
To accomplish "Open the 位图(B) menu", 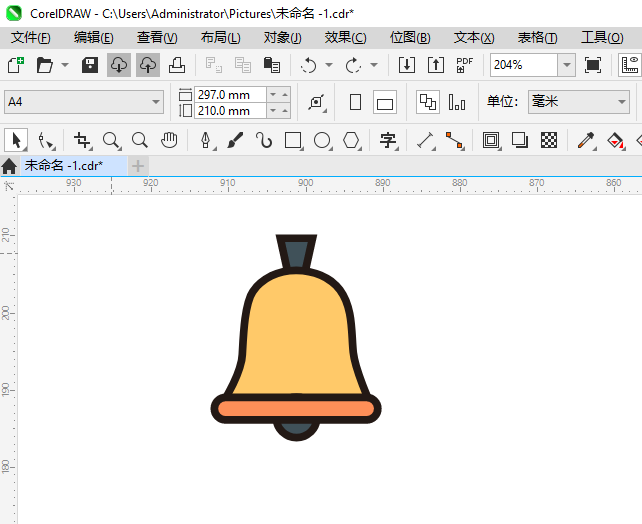I will pos(410,38).
